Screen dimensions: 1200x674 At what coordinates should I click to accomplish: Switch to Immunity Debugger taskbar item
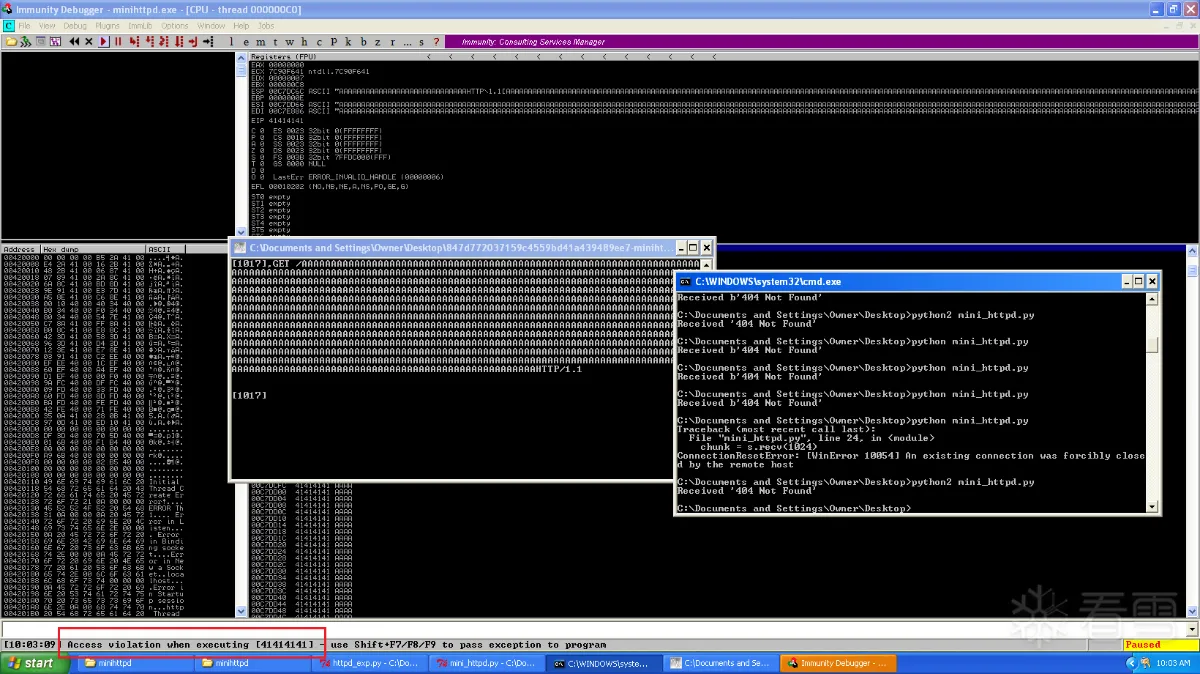836,663
